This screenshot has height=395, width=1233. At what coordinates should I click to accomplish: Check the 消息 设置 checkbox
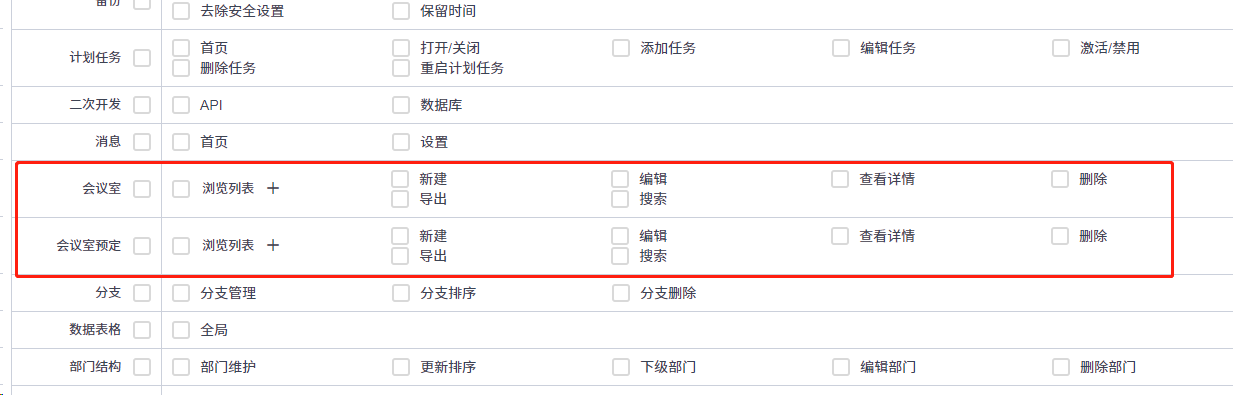click(401, 142)
